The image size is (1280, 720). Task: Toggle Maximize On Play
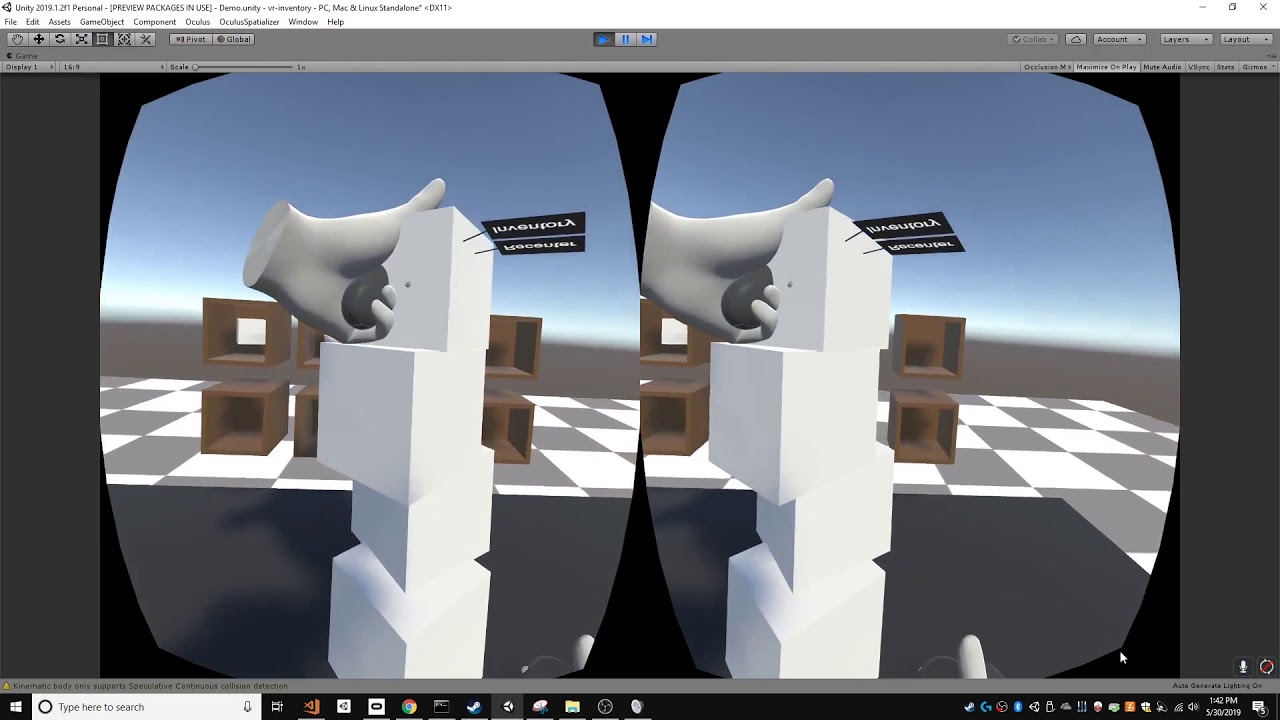1106,67
